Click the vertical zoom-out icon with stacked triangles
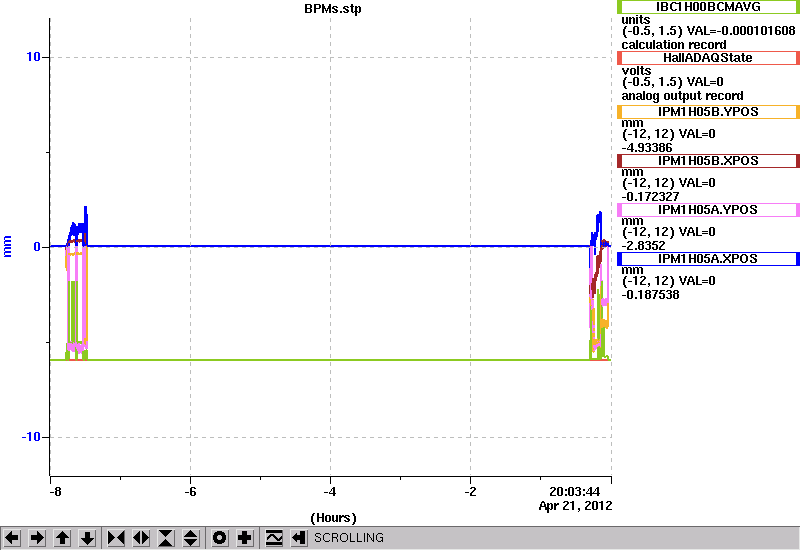 pyautogui.click(x=191, y=538)
